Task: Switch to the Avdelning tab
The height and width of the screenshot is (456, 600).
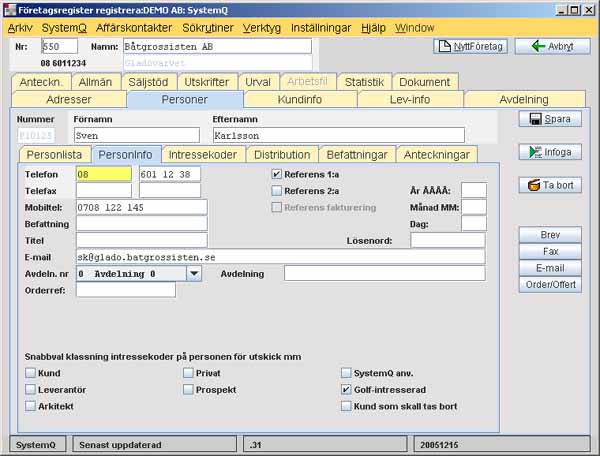Action: [524, 99]
